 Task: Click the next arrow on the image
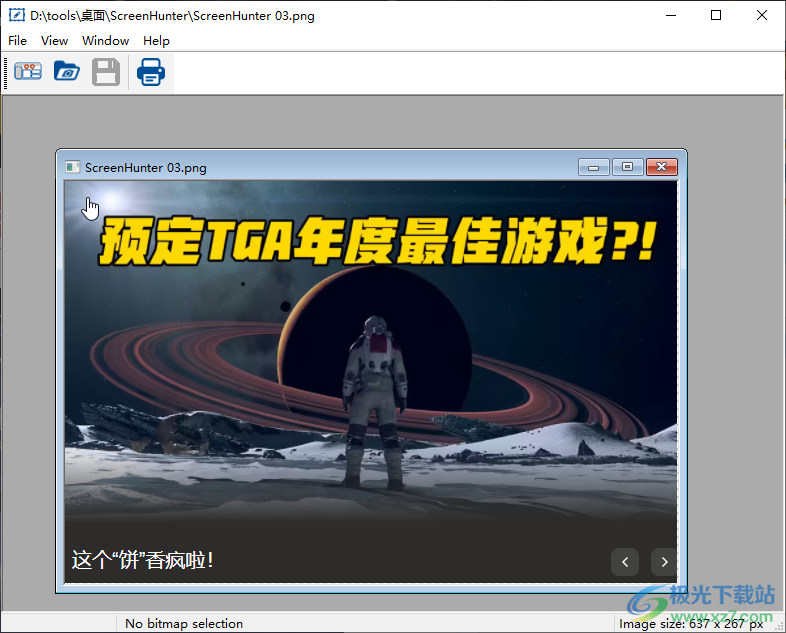click(x=664, y=562)
